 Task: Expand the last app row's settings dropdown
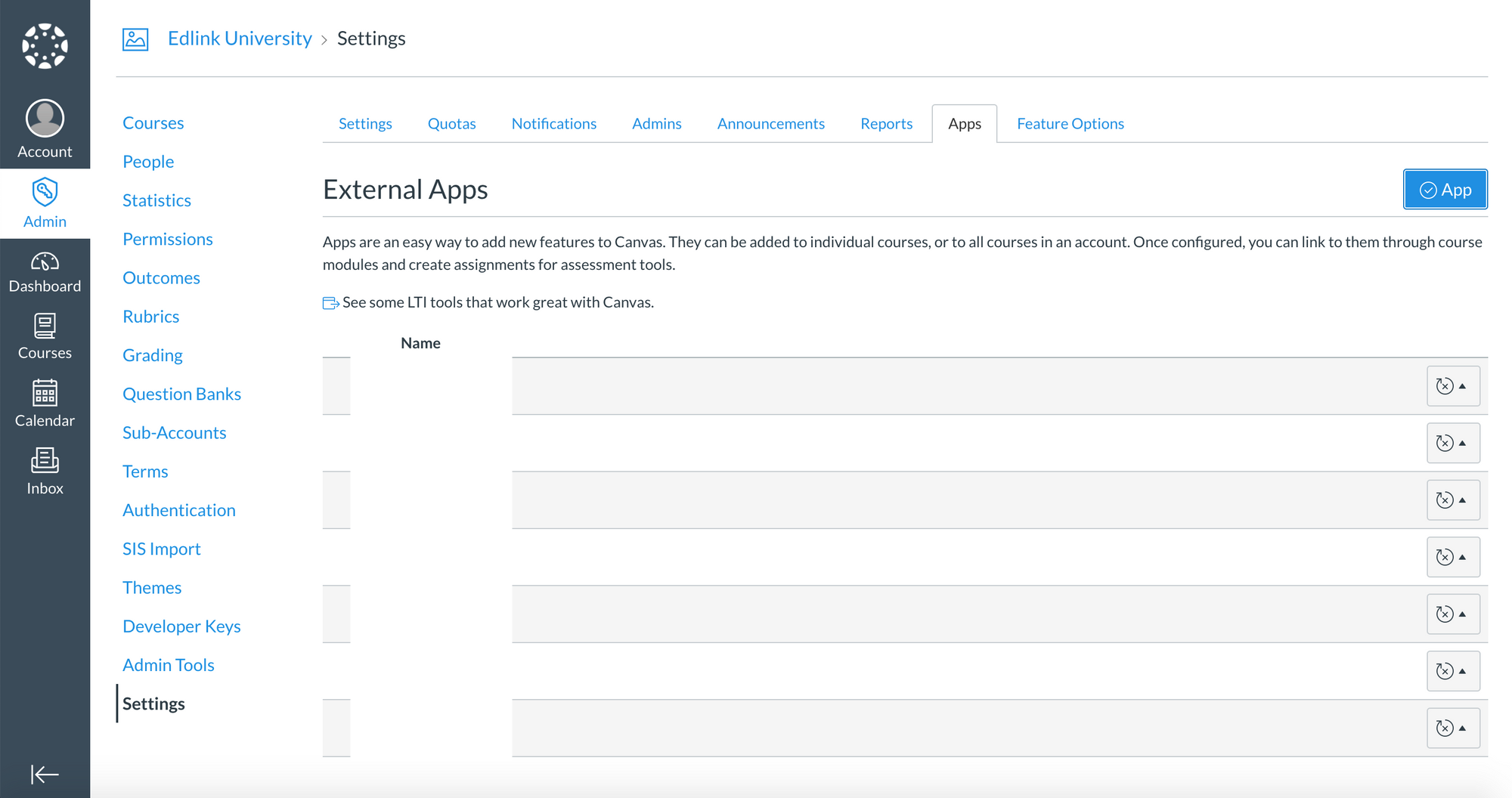pos(1452,728)
